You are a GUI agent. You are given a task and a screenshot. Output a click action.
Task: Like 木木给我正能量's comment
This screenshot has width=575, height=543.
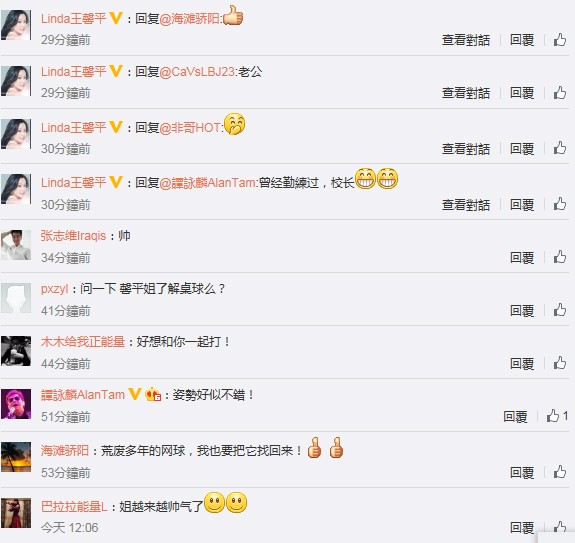(560, 363)
